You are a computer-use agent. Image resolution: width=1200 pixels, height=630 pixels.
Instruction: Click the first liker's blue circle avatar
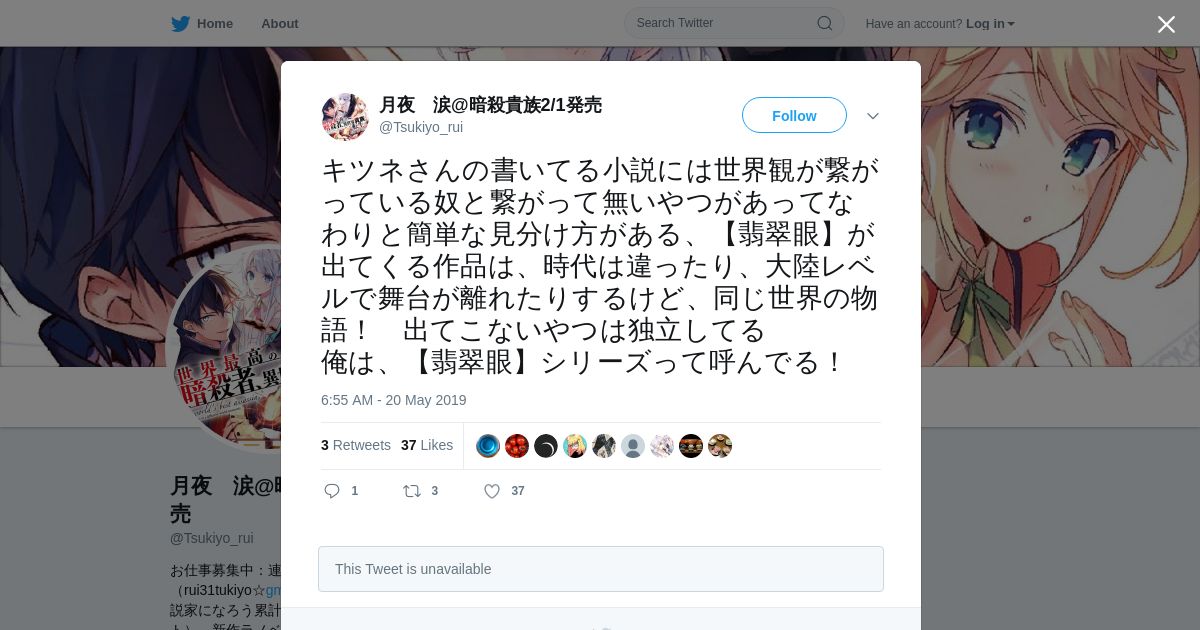[x=488, y=446]
